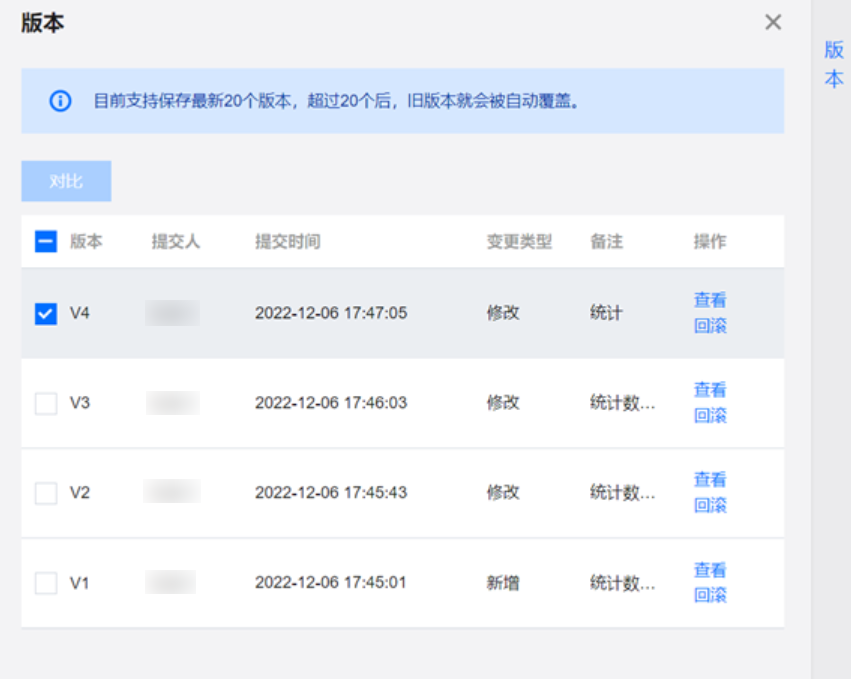This screenshot has height=679, width=851.
Task: Check the V3 version checkbox
Action: (46, 403)
